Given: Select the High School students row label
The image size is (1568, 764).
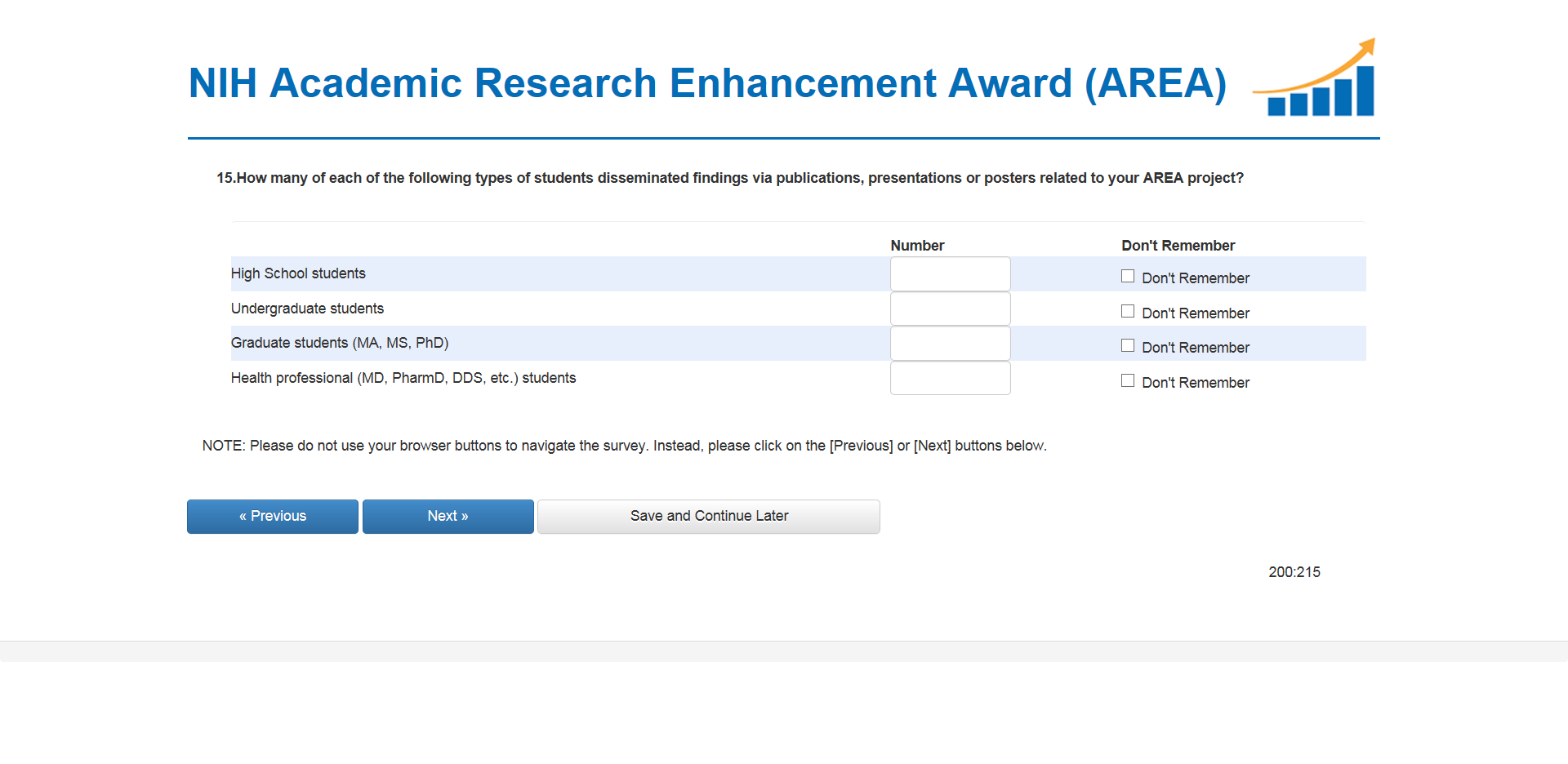Looking at the screenshot, I should coord(298,273).
